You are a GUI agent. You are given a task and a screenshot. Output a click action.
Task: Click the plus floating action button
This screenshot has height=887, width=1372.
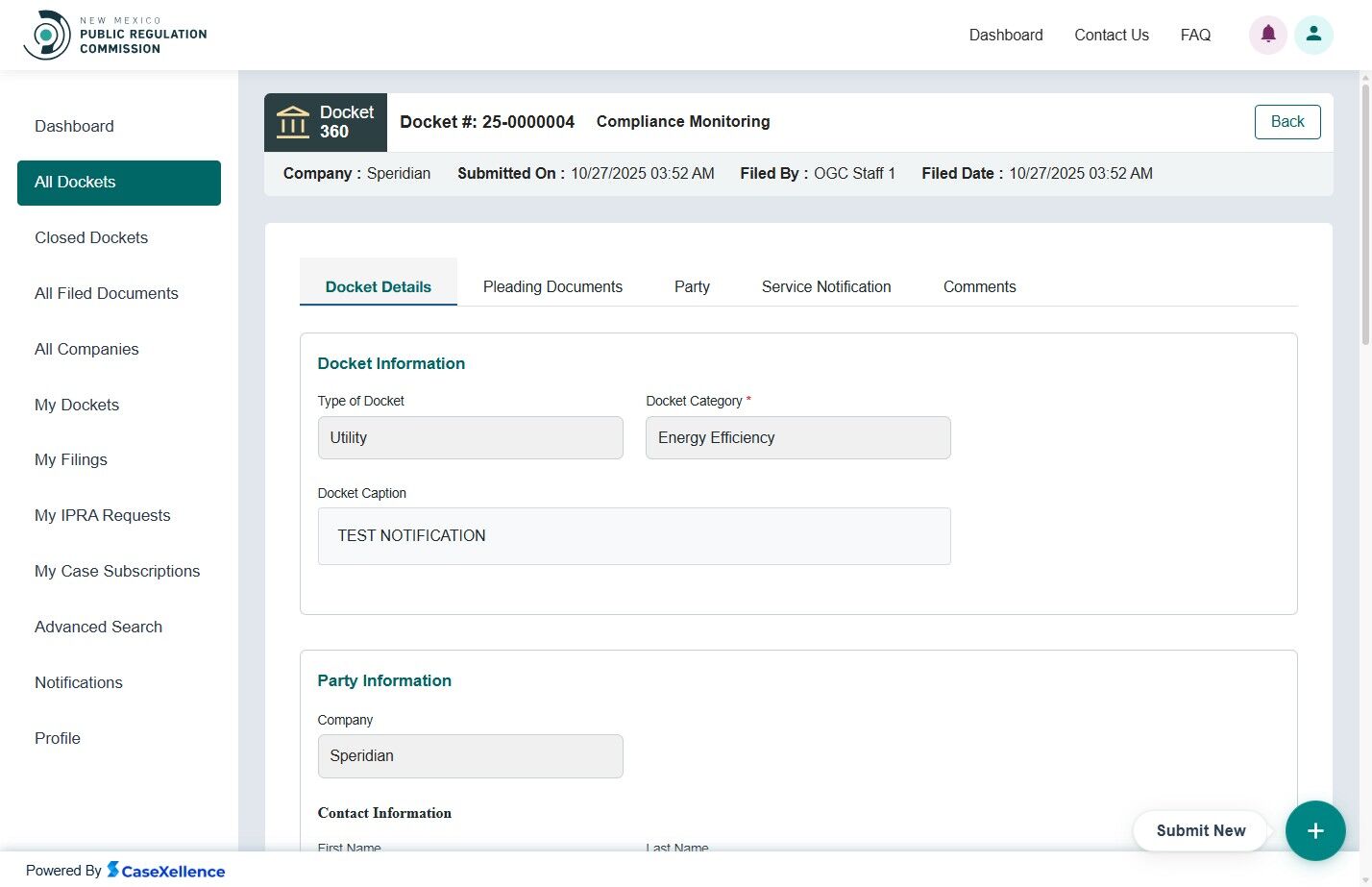(x=1315, y=830)
